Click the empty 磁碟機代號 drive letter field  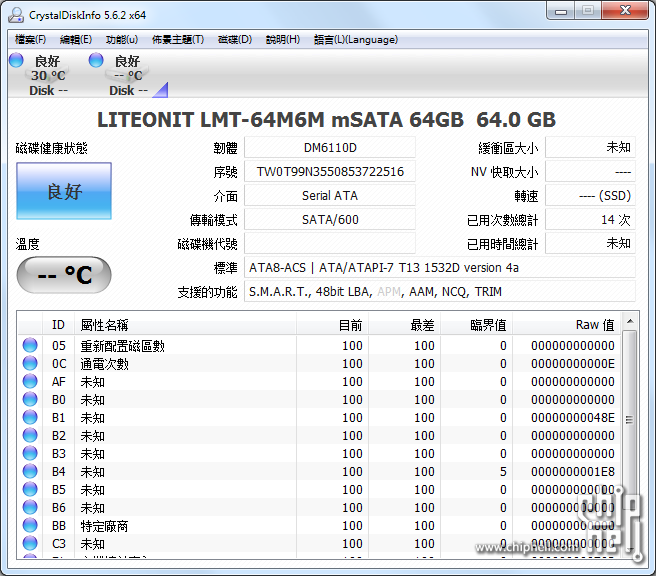point(330,243)
